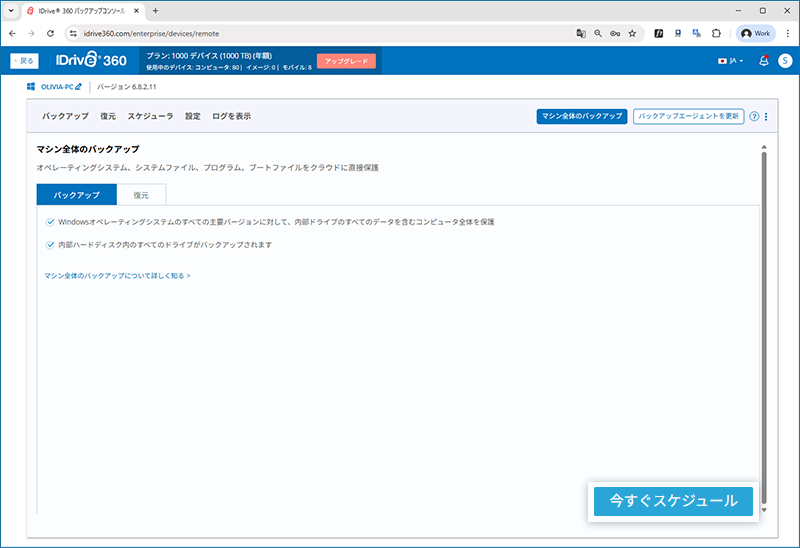The height and width of the screenshot is (548, 800).
Task: Open the user account avatar menu
Action: click(x=784, y=61)
